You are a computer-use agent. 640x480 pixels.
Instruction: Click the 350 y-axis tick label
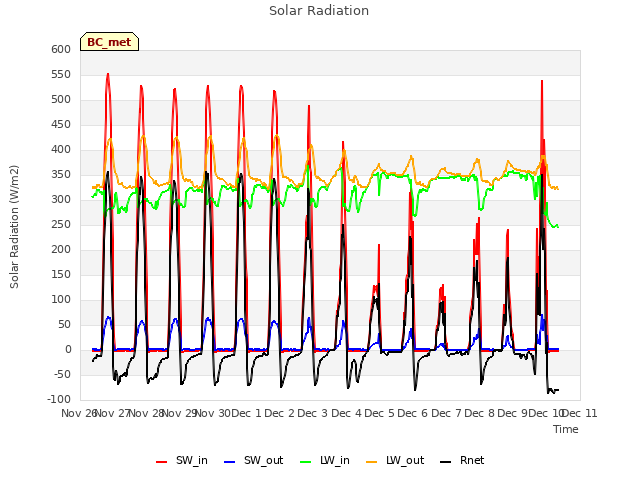[61, 175]
